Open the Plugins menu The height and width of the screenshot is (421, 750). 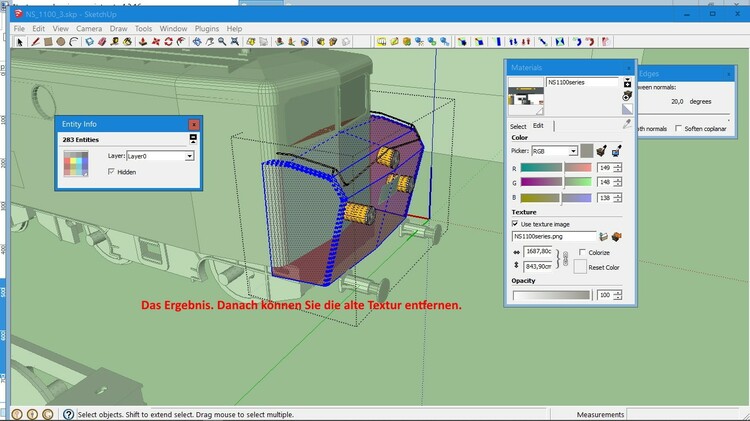[x=206, y=29]
